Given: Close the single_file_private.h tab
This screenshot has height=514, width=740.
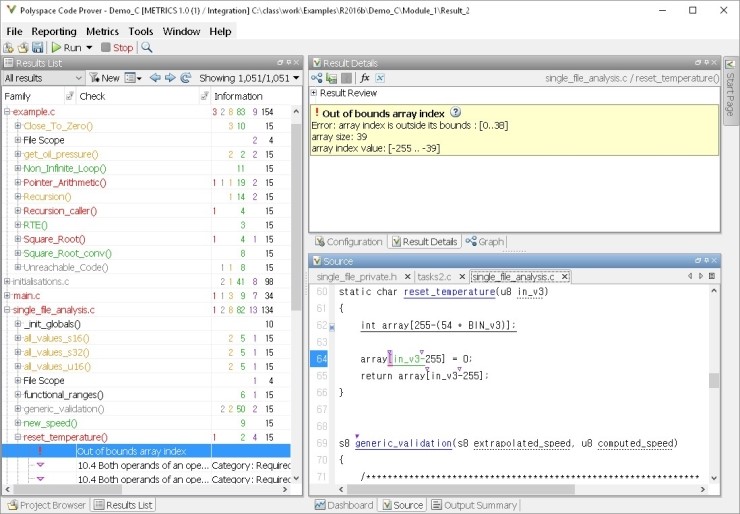Looking at the screenshot, I should click(407, 277).
